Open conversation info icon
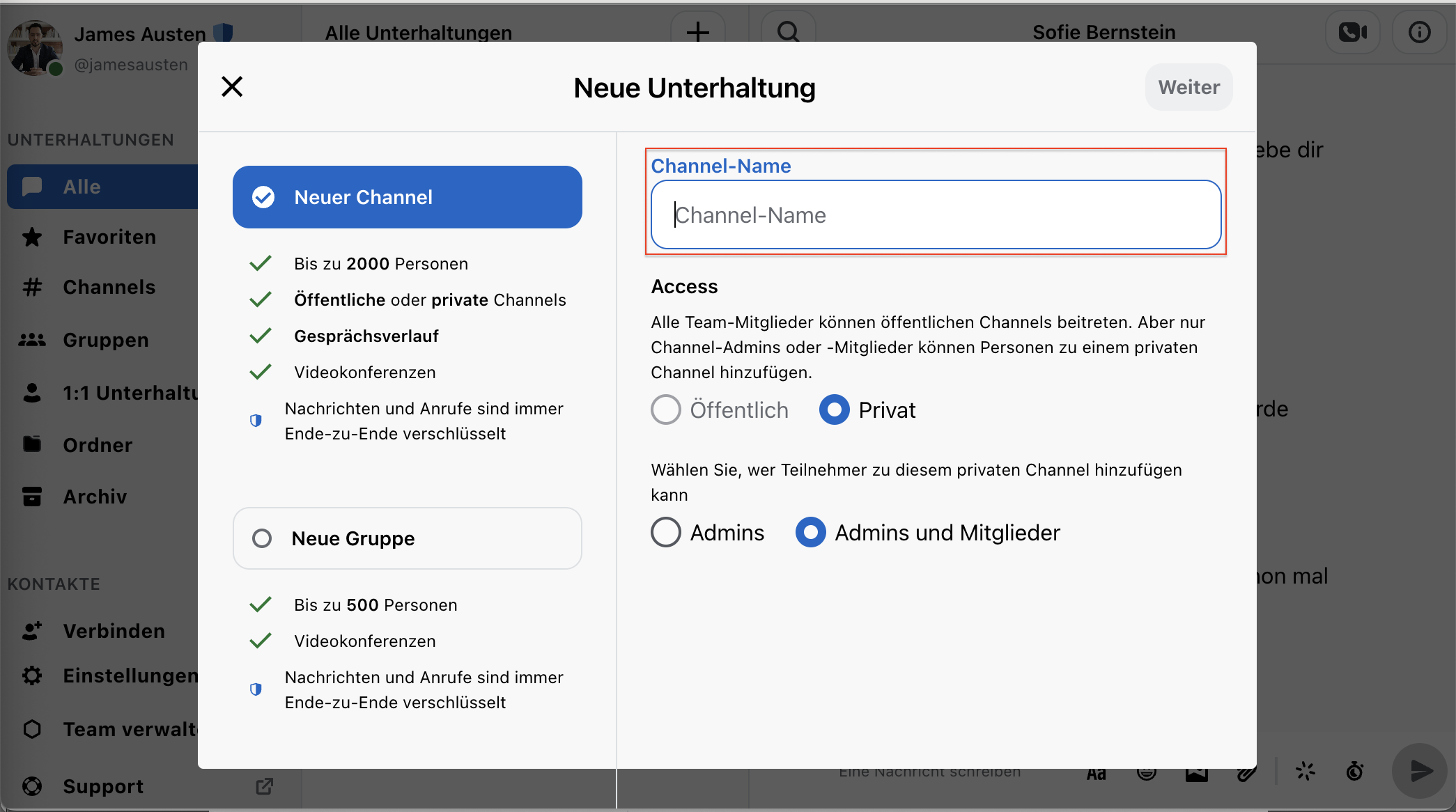The height and width of the screenshot is (812, 1456). point(1419,32)
